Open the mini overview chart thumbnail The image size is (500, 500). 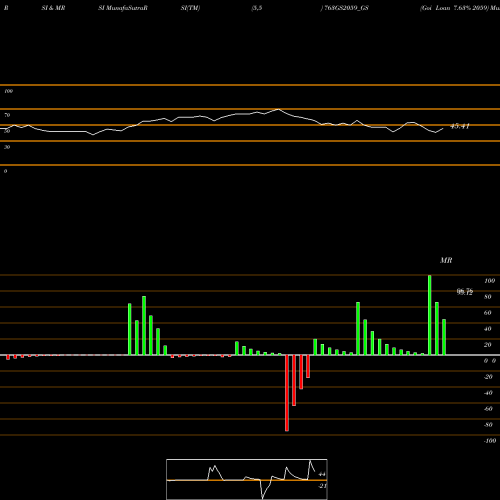pos(247,479)
